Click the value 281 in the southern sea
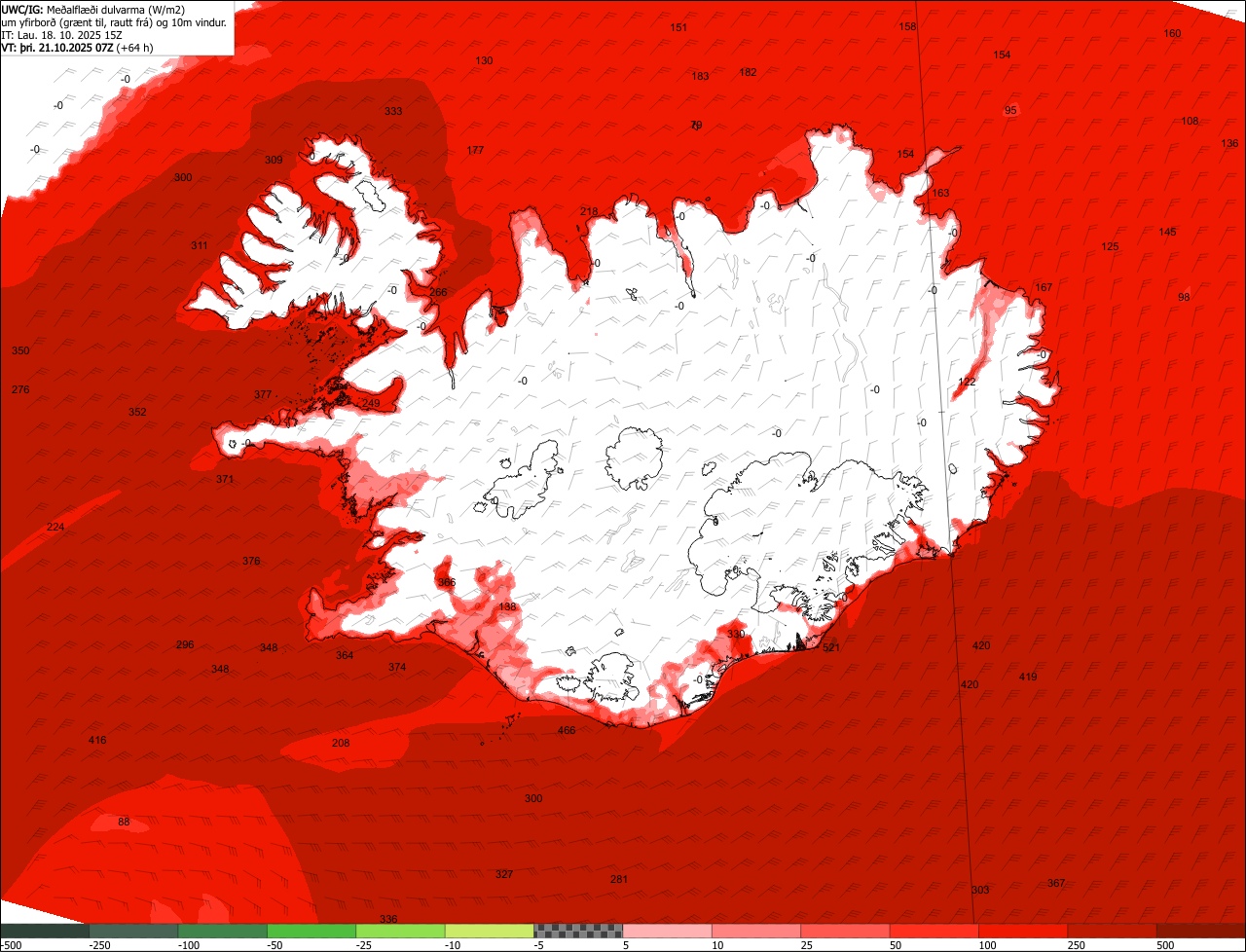The height and width of the screenshot is (952, 1246). [x=619, y=880]
